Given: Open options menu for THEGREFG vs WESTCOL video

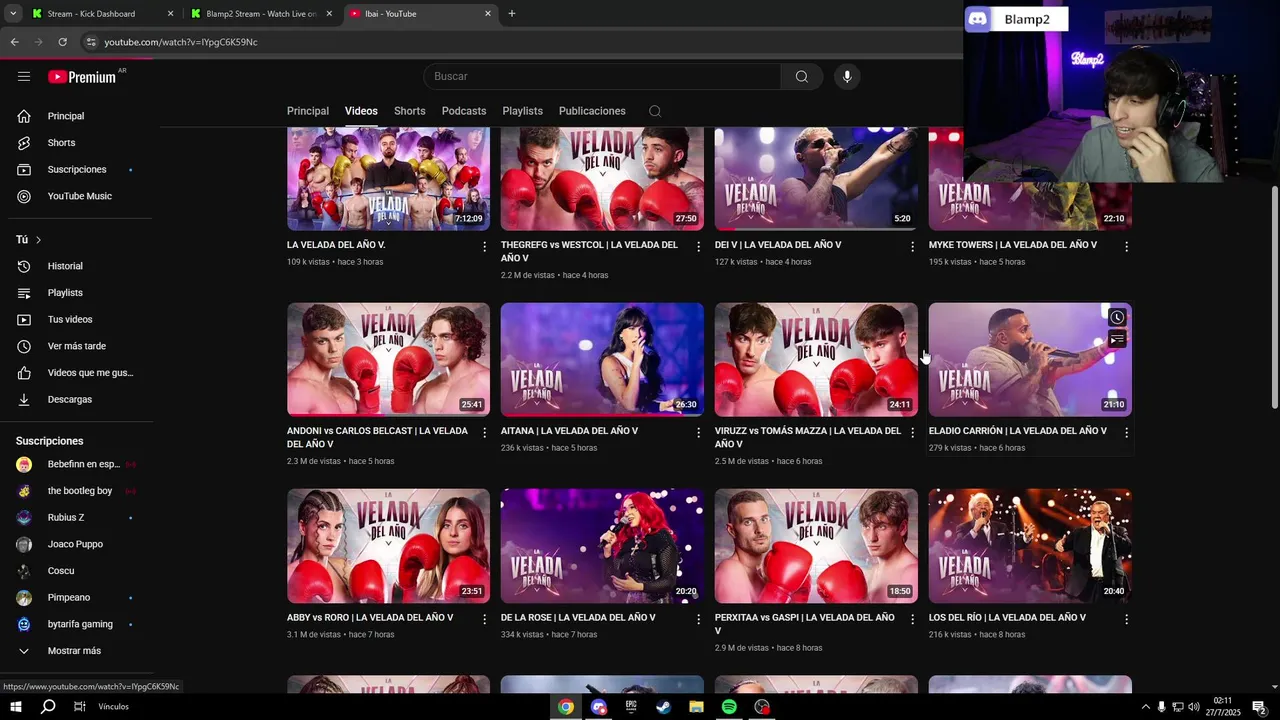Looking at the screenshot, I should pos(699,246).
